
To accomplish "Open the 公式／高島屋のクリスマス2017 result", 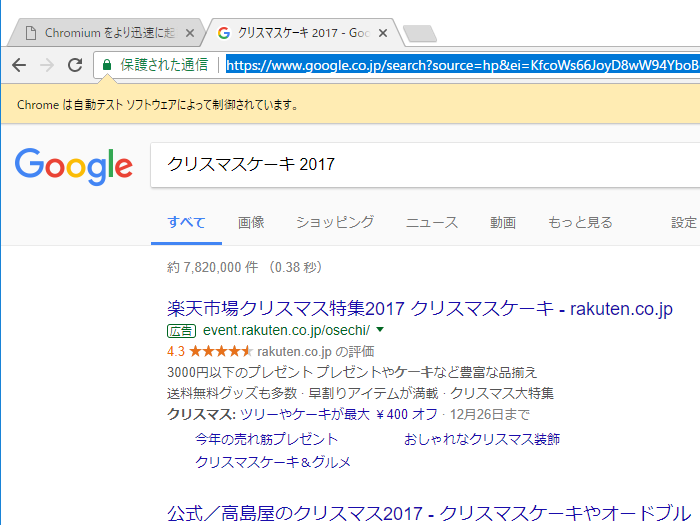I will (x=429, y=513).
